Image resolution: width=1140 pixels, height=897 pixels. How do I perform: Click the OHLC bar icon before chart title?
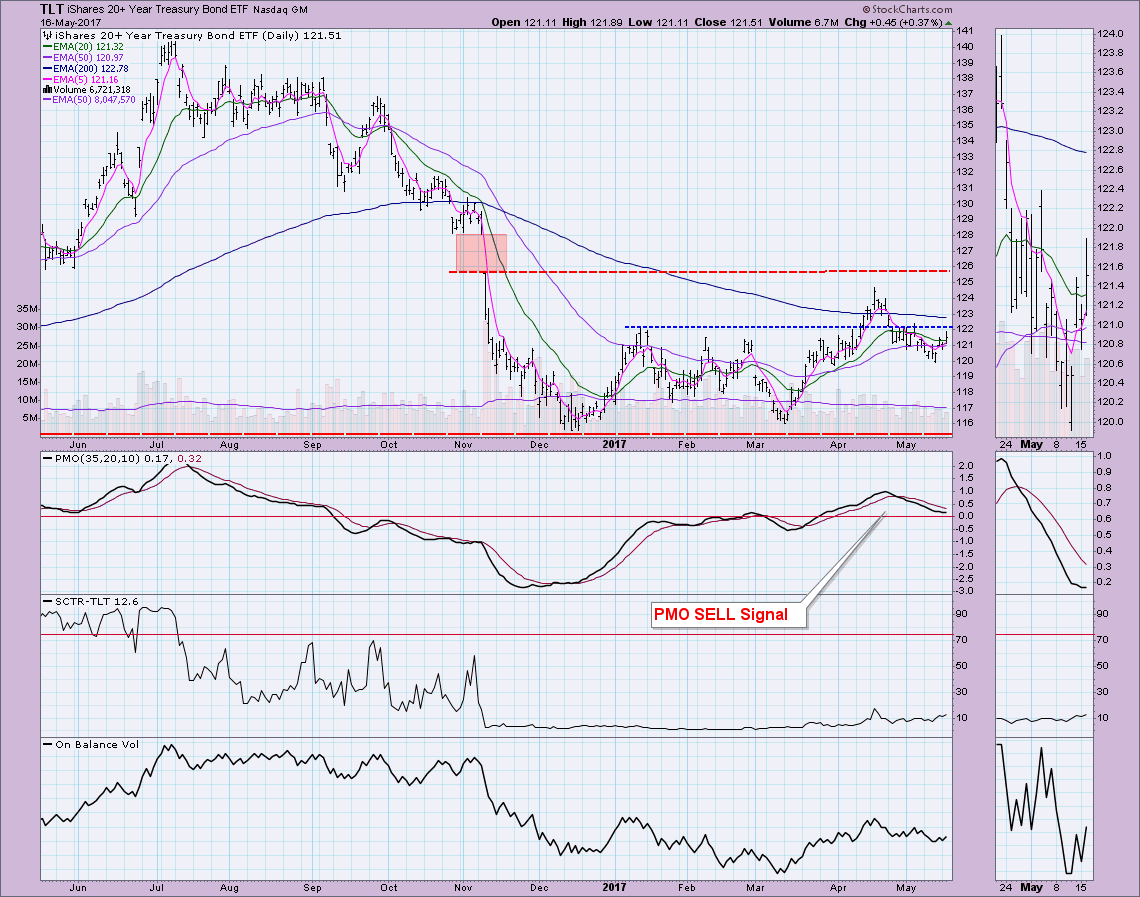(47, 35)
